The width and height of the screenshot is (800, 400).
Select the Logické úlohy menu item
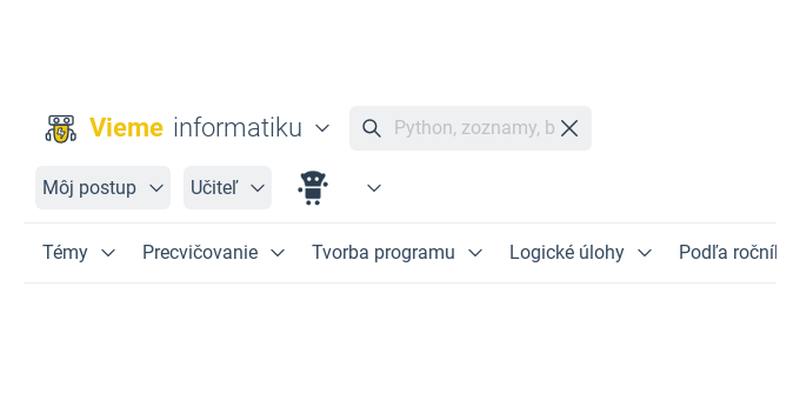(x=566, y=253)
